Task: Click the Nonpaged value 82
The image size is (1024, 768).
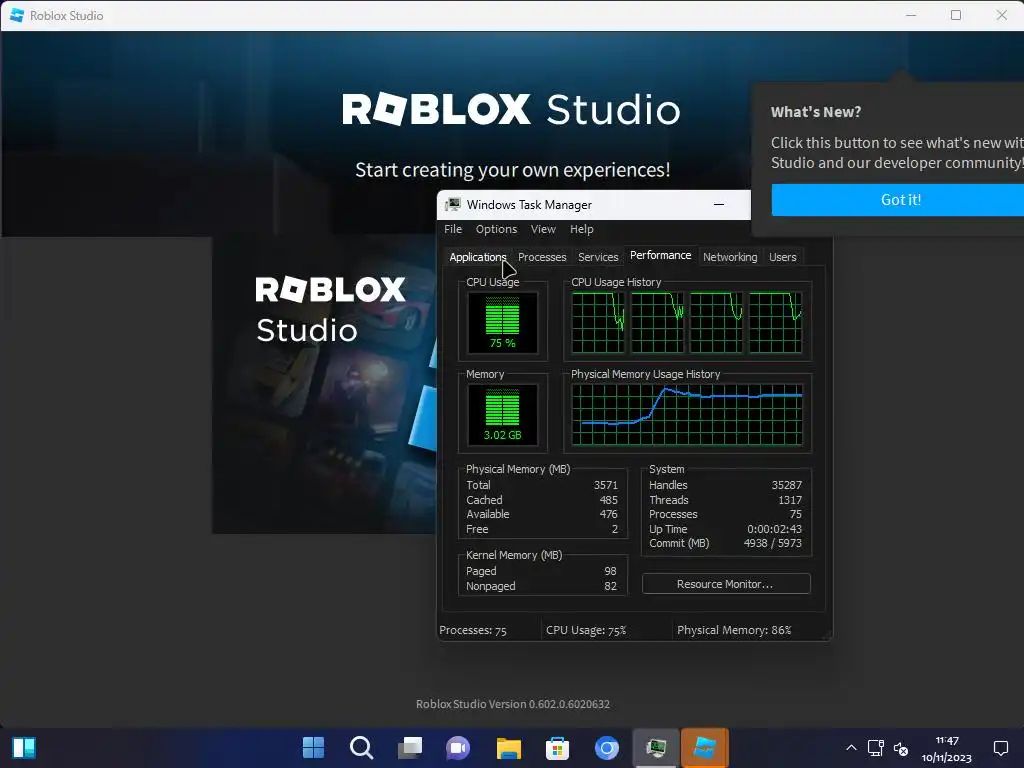Action: point(610,586)
